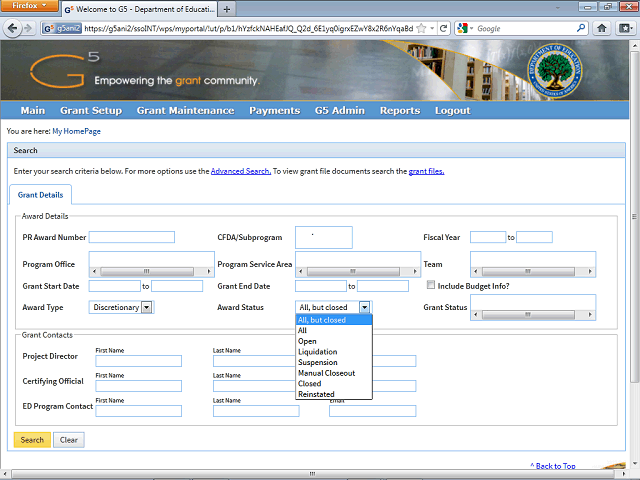
Task: Open Firefox home page icon
Action: click(x=602, y=28)
